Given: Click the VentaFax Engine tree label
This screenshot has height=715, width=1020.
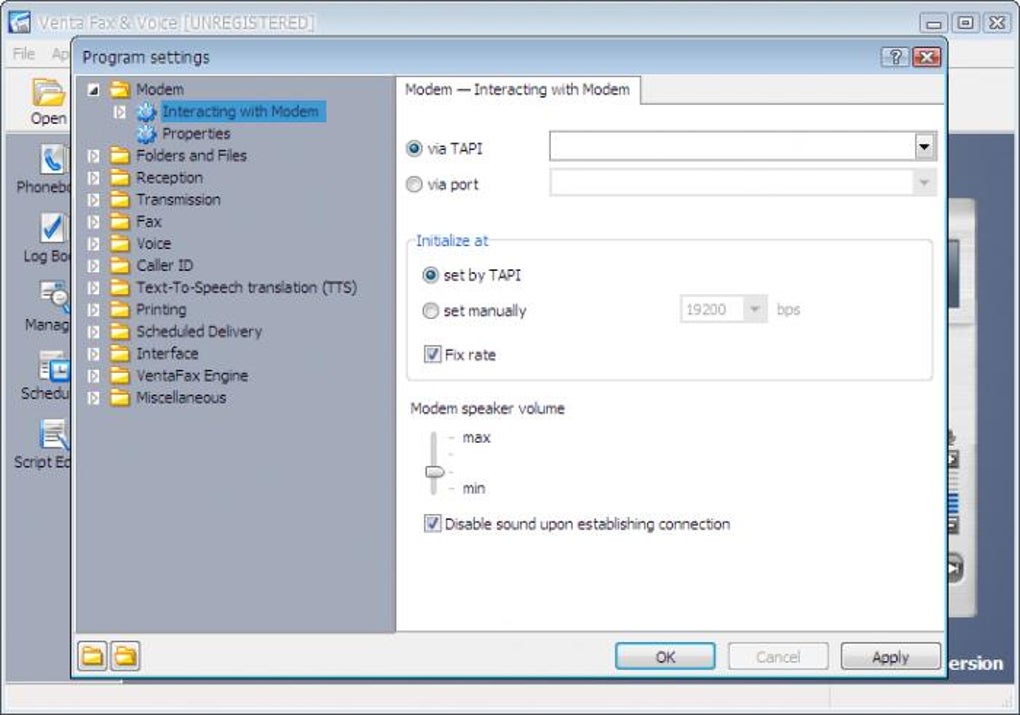Looking at the screenshot, I should tap(192, 376).
